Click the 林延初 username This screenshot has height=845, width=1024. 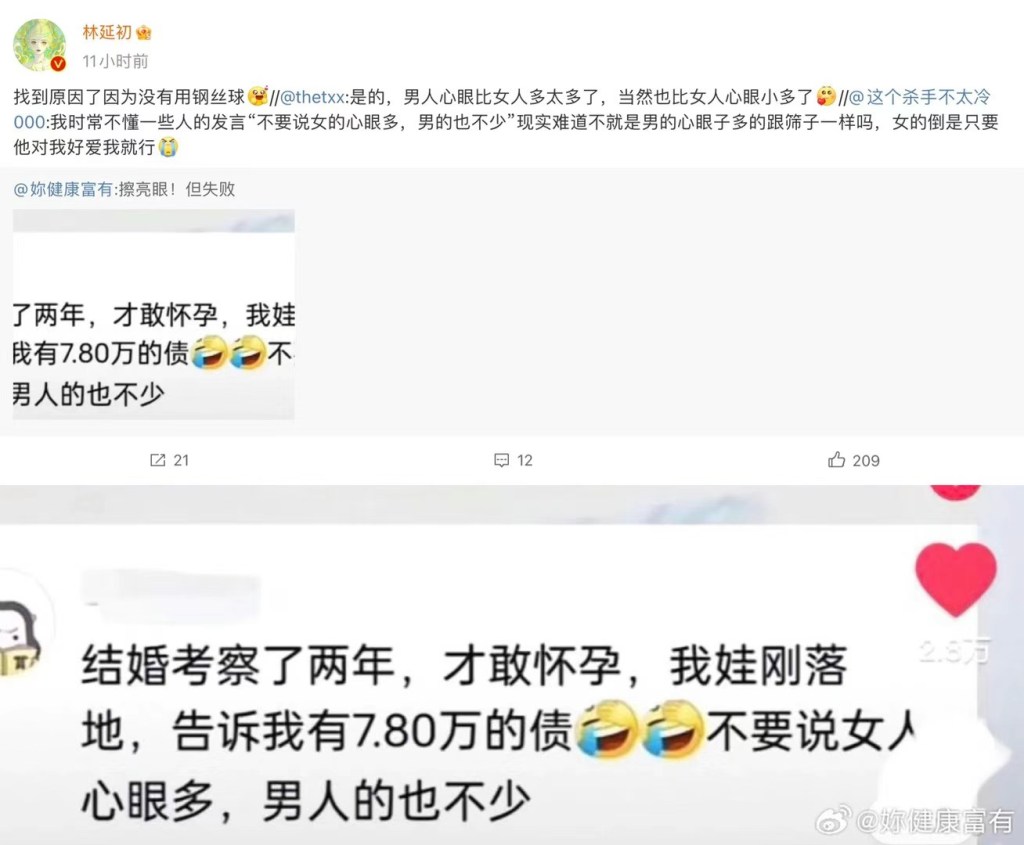107,32
